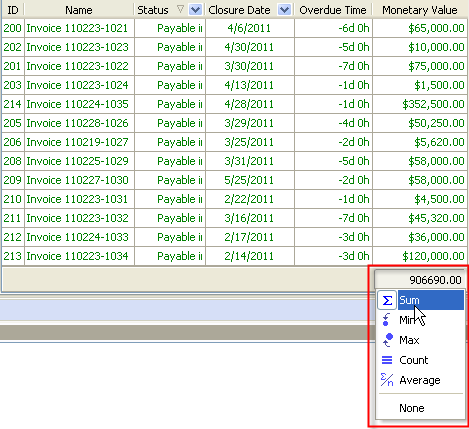The image size is (469, 429).
Task: Select the Invoice 110224-1035 row
Action: [x=234, y=104]
